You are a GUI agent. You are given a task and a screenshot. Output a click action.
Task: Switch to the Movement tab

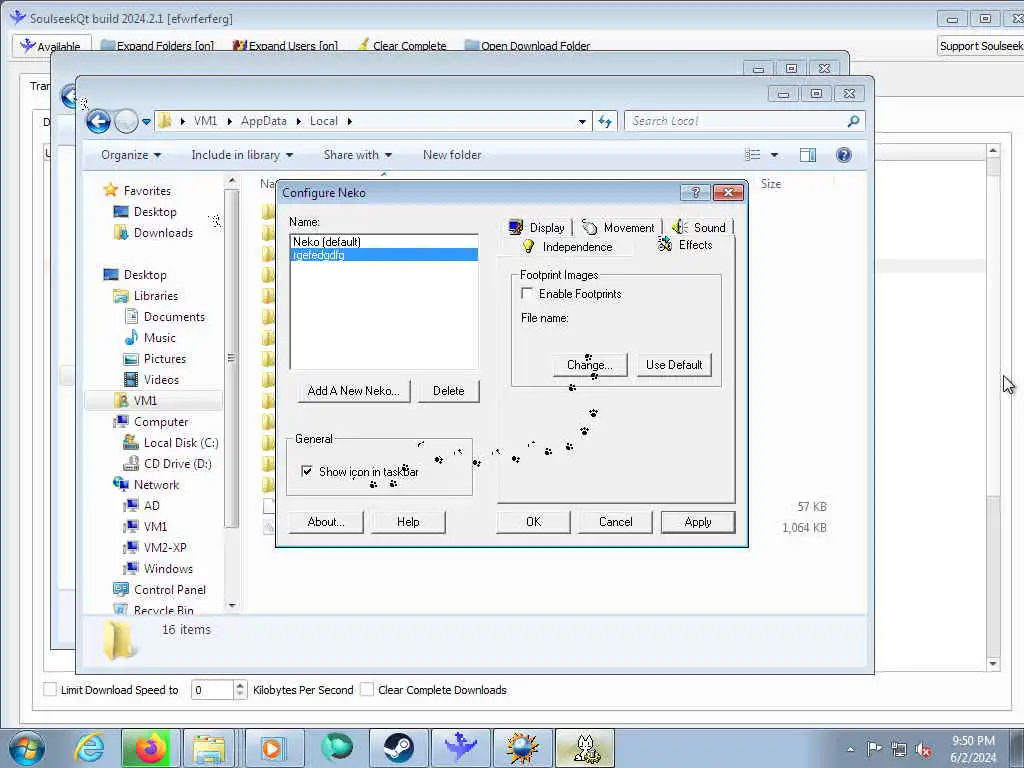click(618, 227)
